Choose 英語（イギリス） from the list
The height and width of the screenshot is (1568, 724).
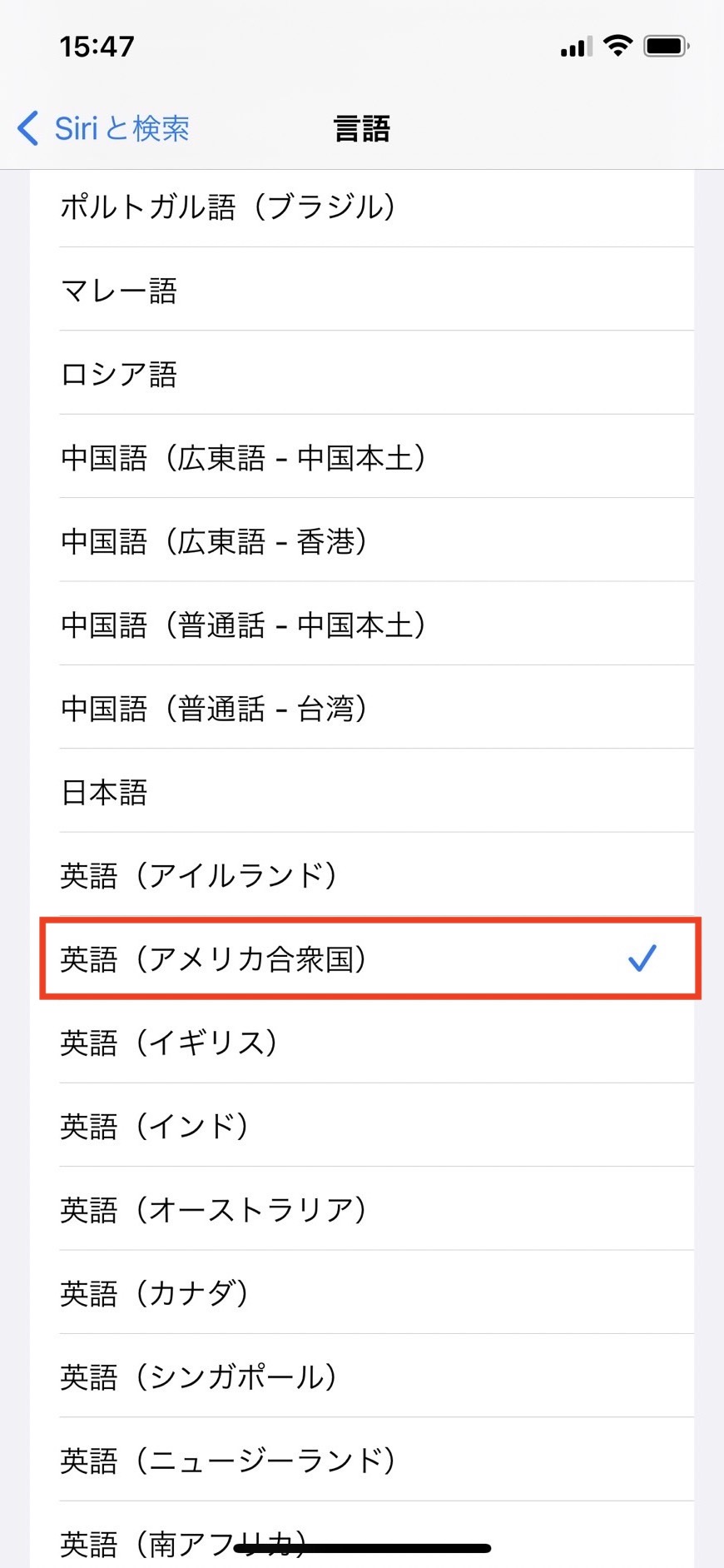169,1043
